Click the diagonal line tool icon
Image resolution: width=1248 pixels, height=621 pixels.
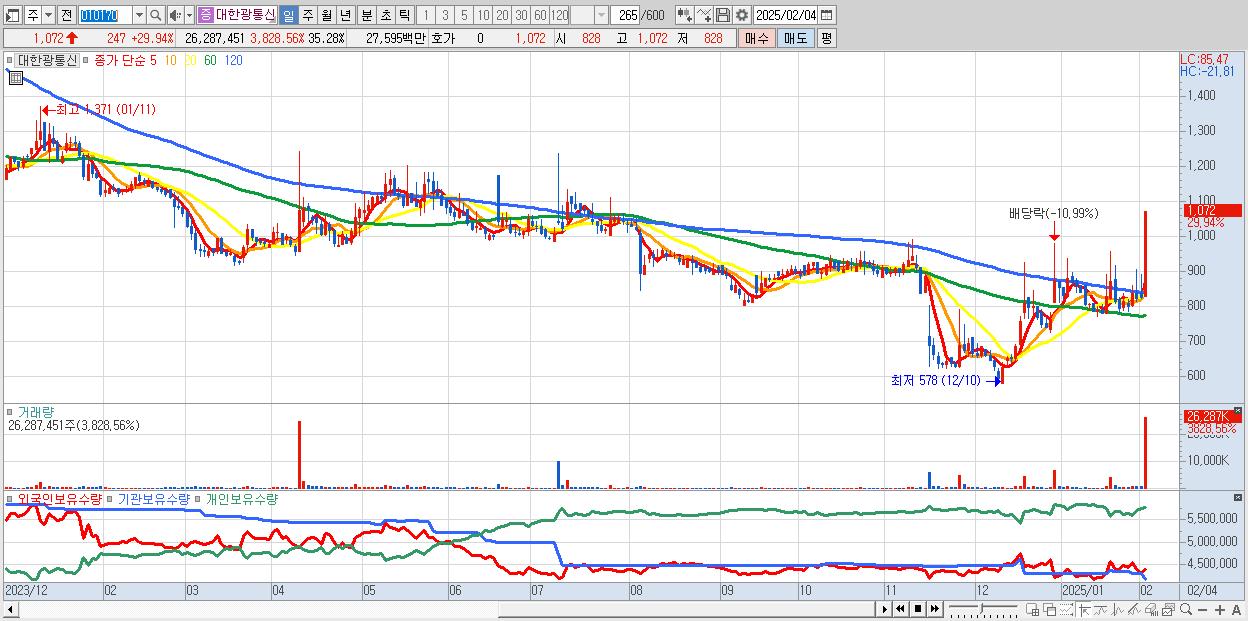coord(1135,610)
